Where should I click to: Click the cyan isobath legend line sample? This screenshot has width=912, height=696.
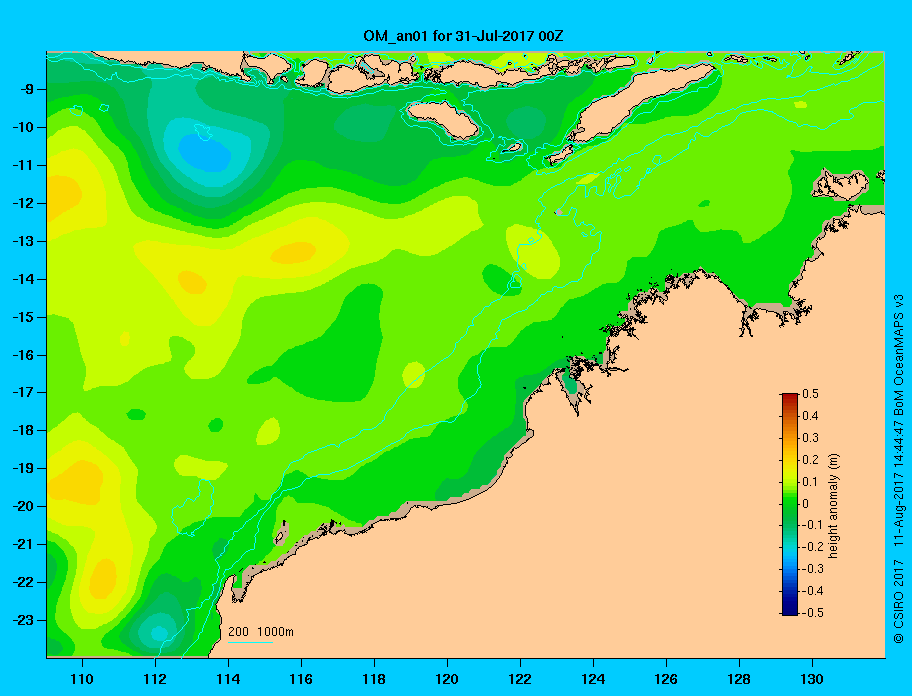(x=250, y=643)
